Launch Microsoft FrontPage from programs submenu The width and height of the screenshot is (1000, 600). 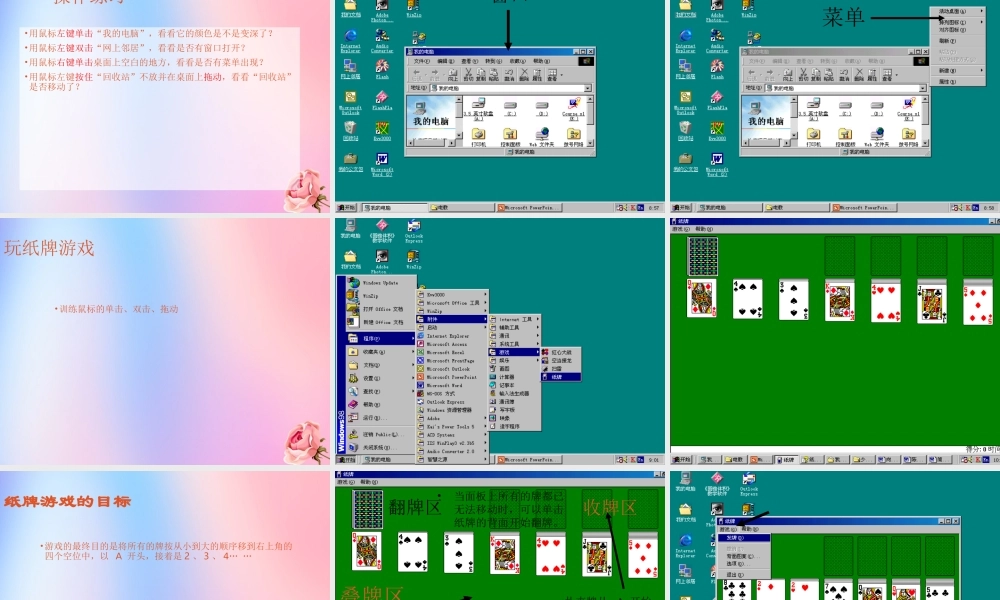point(452,361)
